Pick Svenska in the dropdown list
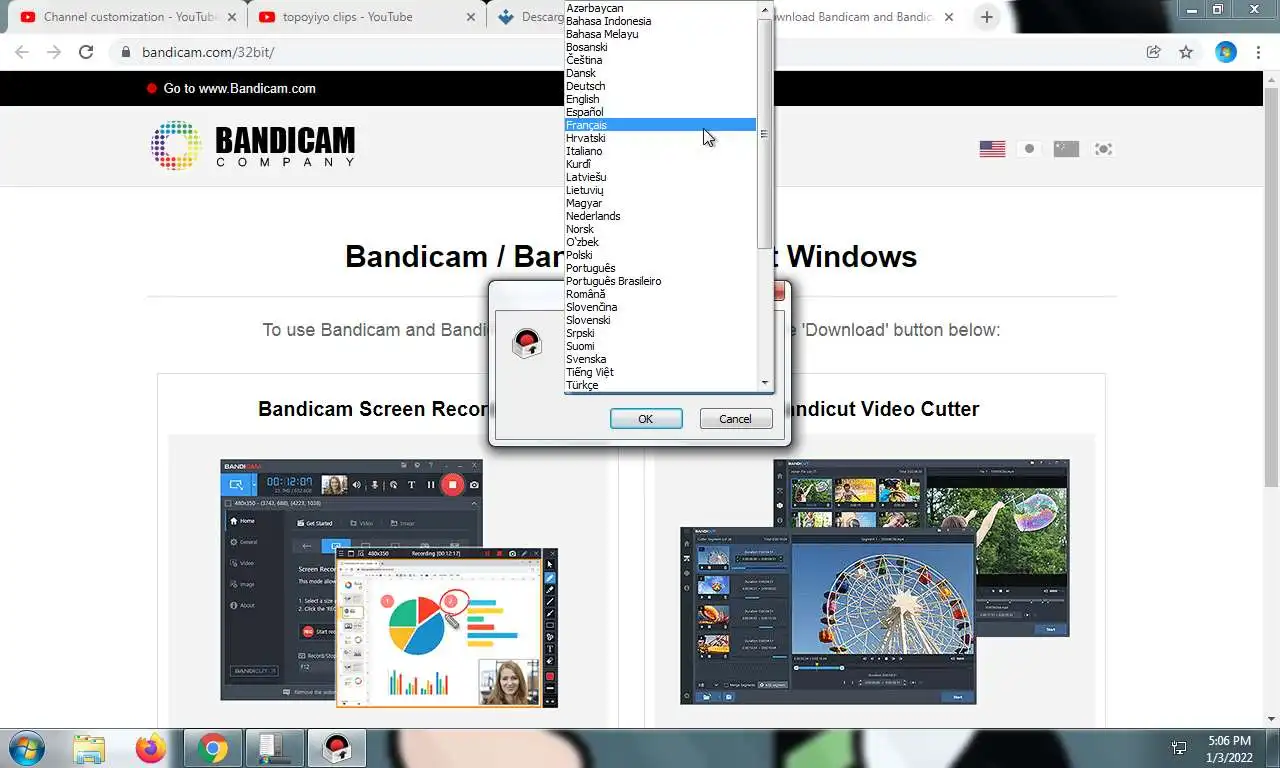 [660, 359]
